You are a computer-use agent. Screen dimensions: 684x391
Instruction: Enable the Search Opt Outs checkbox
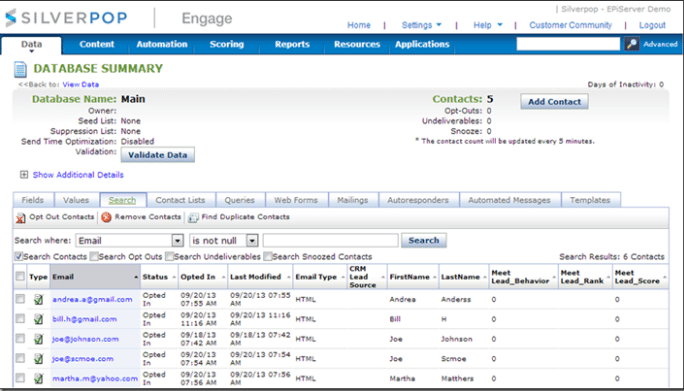pos(94,256)
